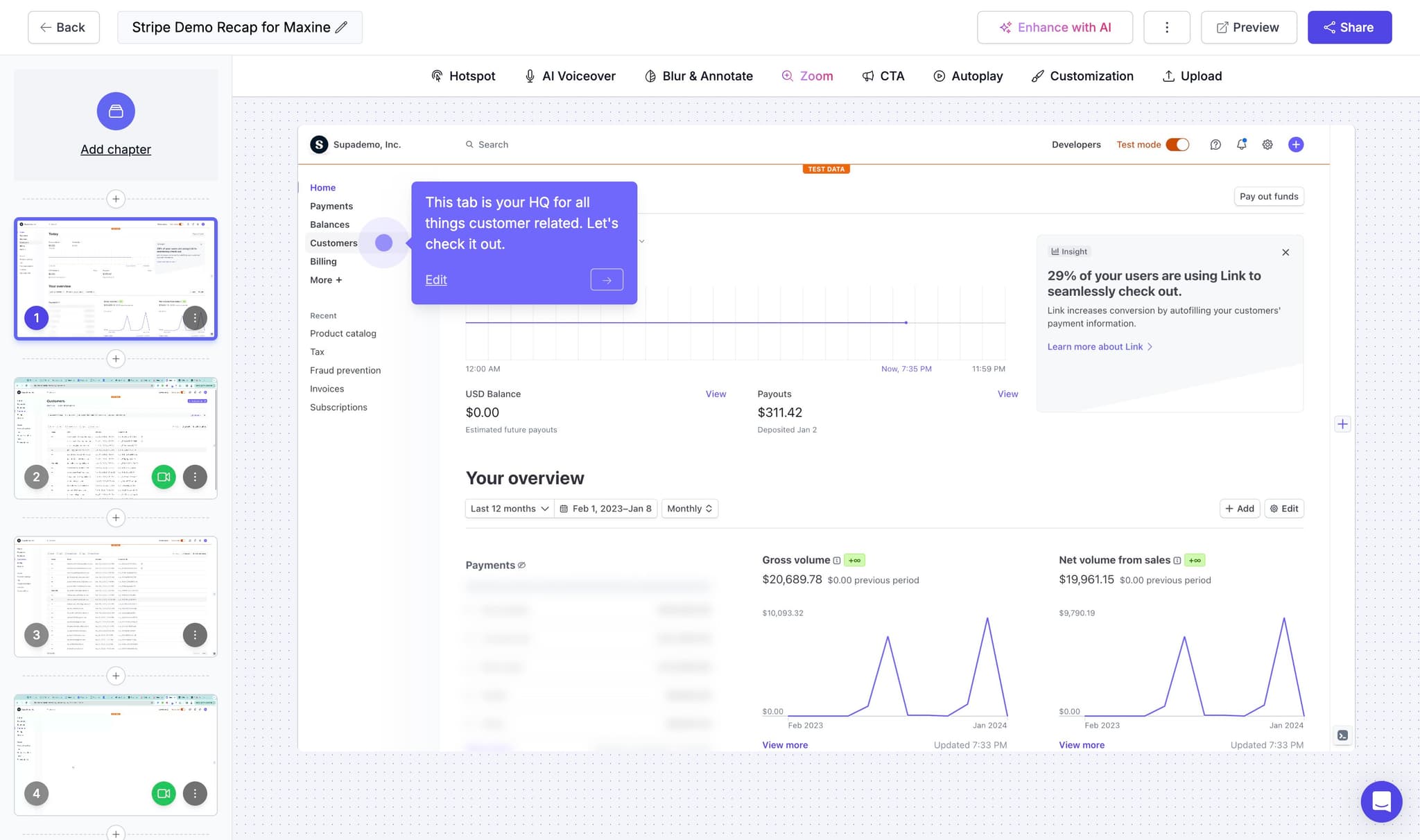The width and height of the screenshot is (1420, 840).
Task: Click the blue plus create button in Stripe header
Action: pyautogui.click(x=1295, y=144)
